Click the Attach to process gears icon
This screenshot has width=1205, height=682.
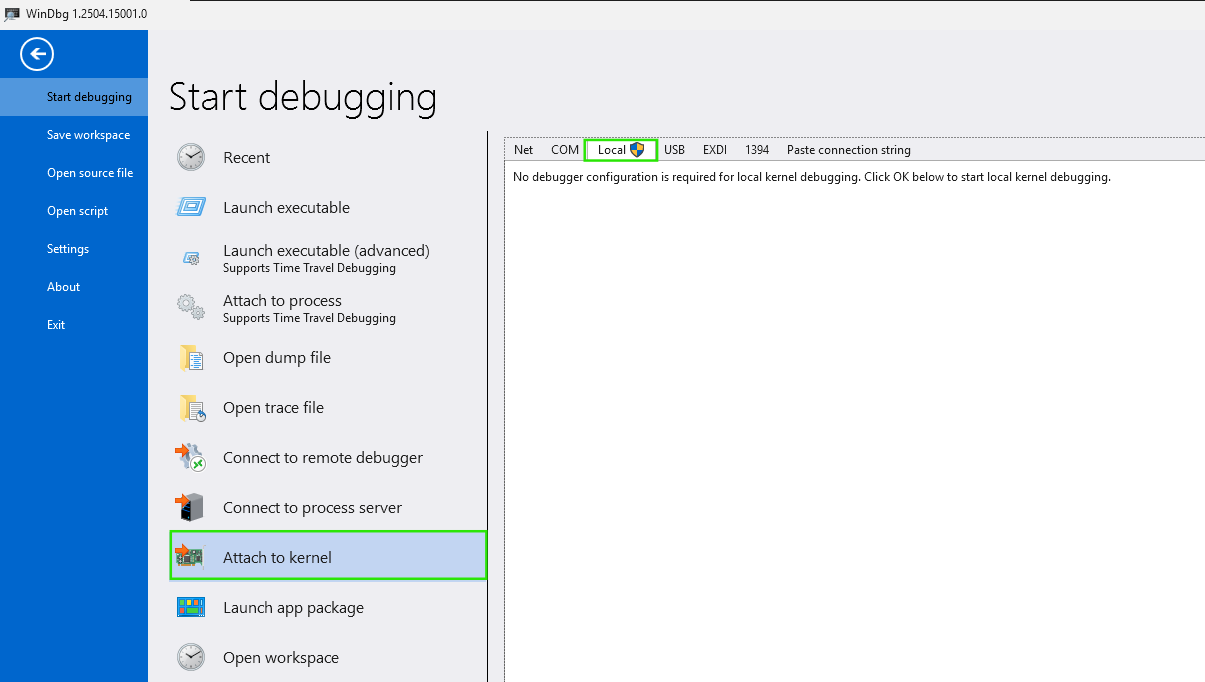[191, 307]
